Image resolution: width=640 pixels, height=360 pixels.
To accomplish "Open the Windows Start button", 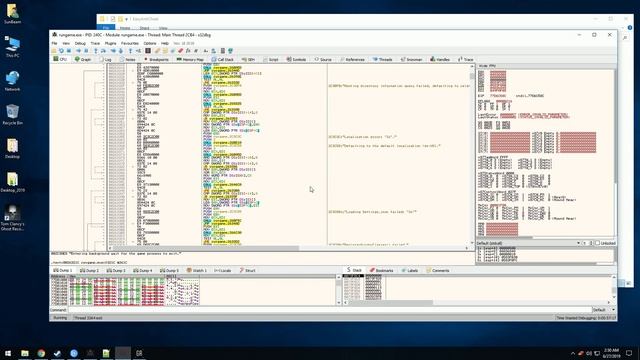I will [8, 353].
